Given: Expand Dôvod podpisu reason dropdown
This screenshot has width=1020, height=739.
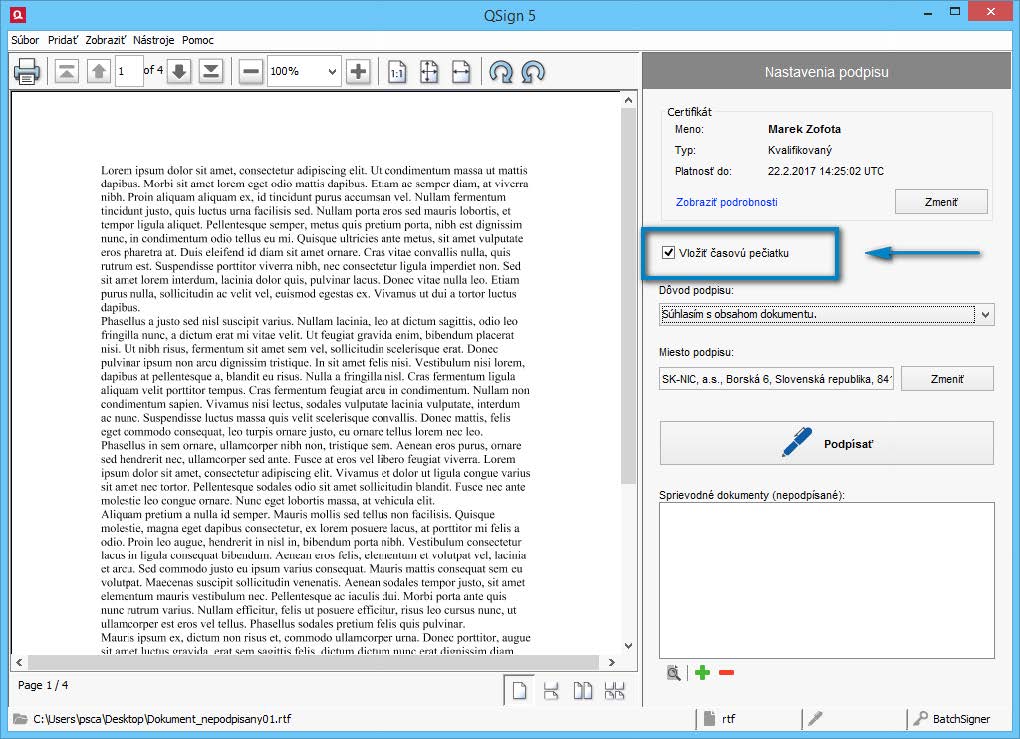Looking at the screenshot, I should point(985,315).
